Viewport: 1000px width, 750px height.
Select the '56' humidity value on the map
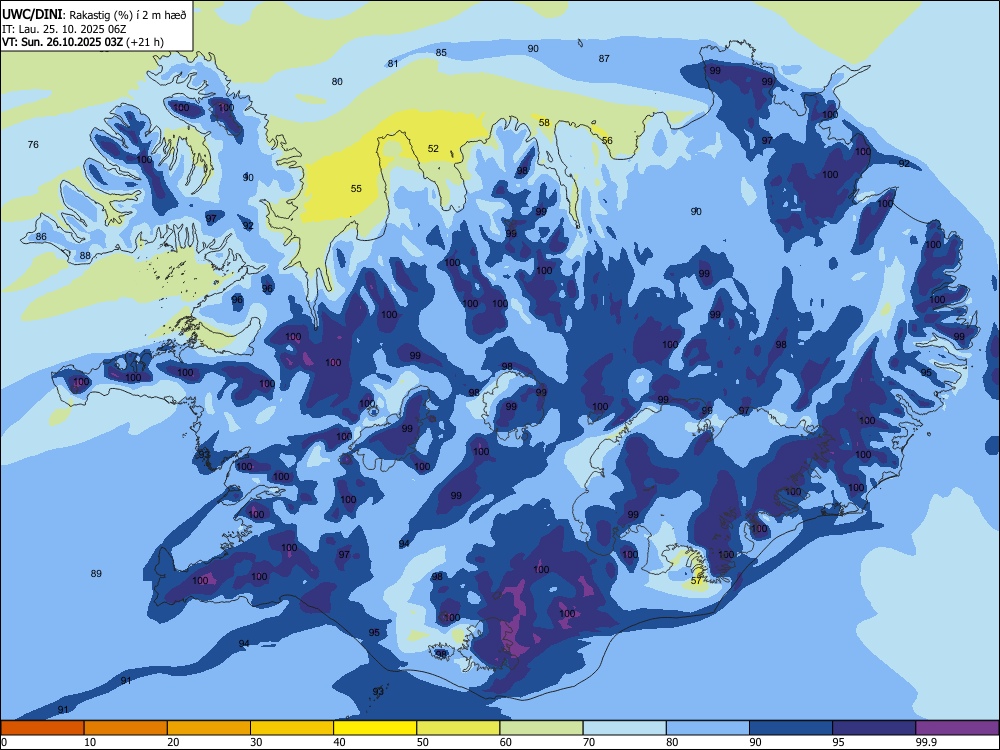point(607,140)
